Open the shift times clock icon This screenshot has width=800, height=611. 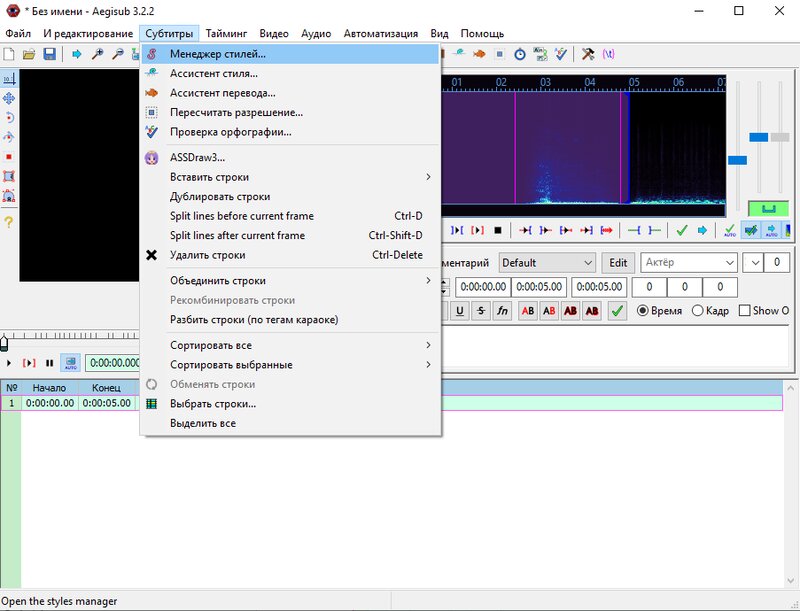[519, 54]
